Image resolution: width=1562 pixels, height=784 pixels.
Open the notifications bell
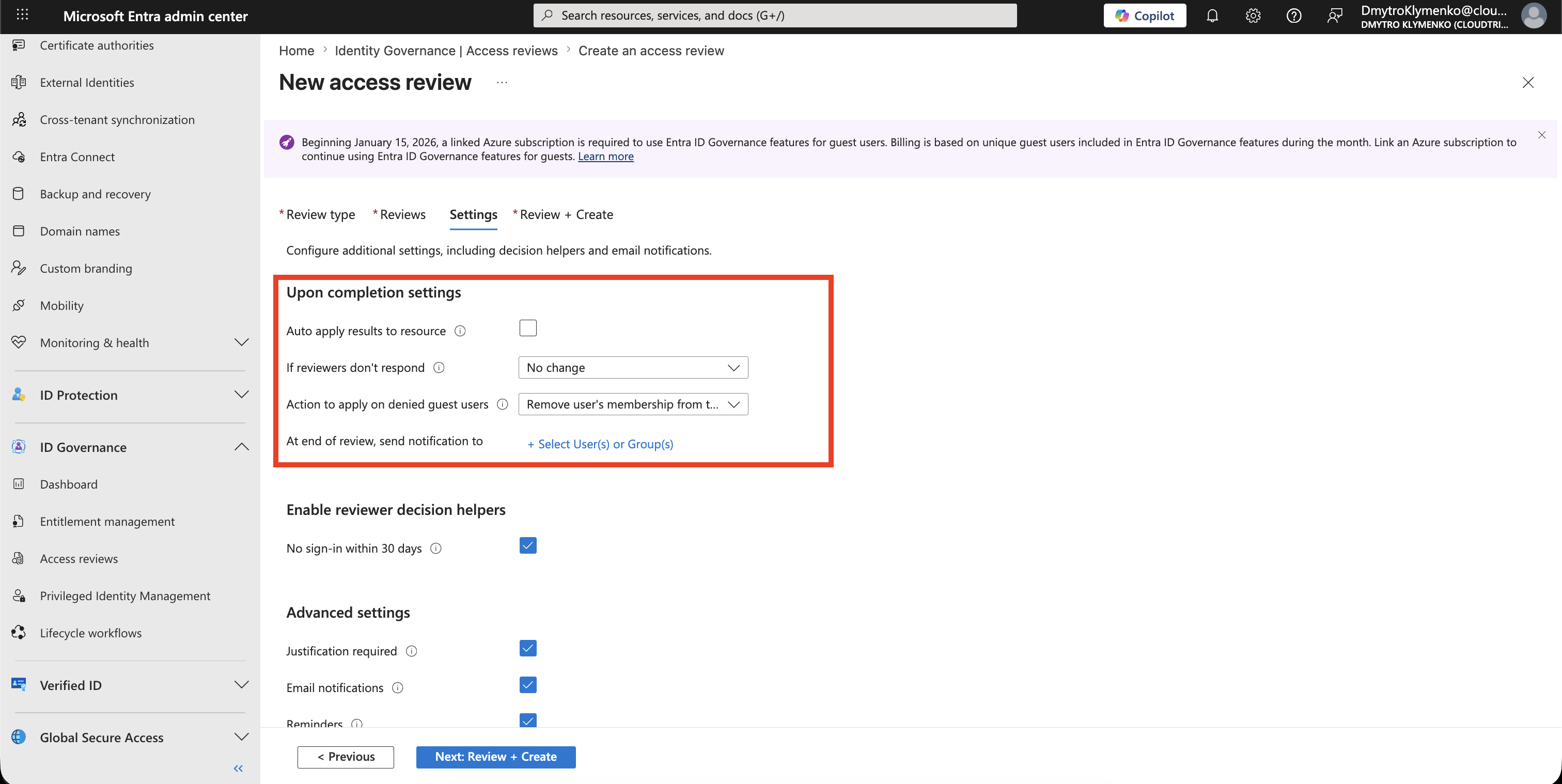pos(1211,16)
